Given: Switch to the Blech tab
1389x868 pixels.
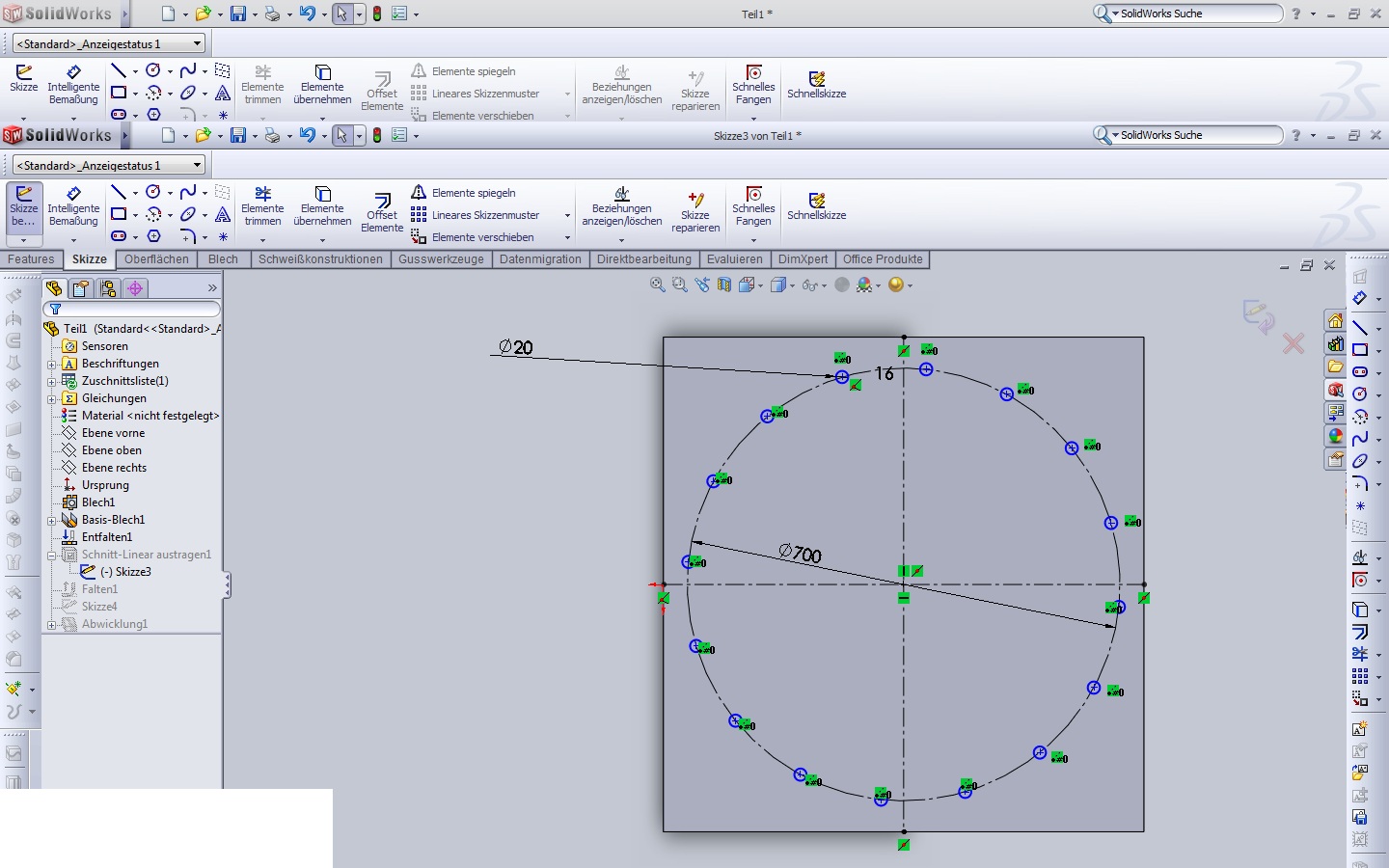Looking at the screenshot, I should click(x=223, y=259).
